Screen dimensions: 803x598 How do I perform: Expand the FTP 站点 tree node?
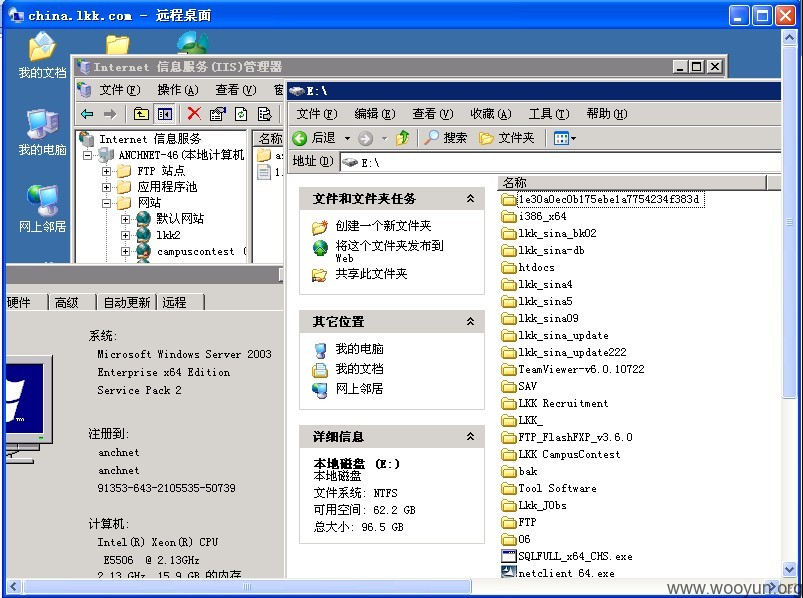point(107,171)
